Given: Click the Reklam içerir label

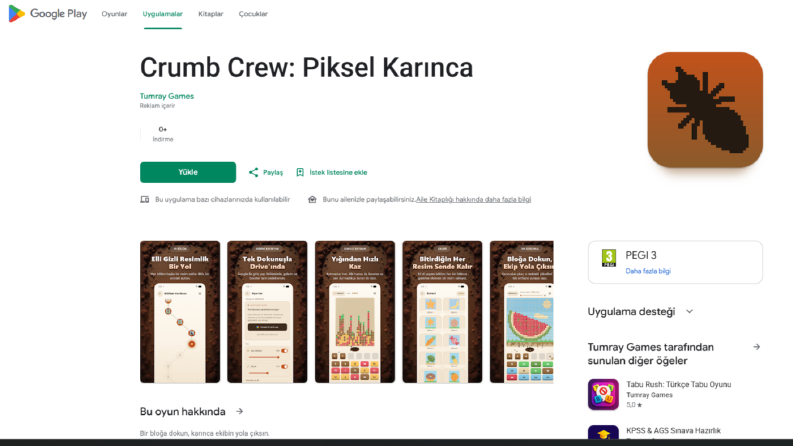Looking at the screenshot, I should pyautogui.click(x=157, y=106).
